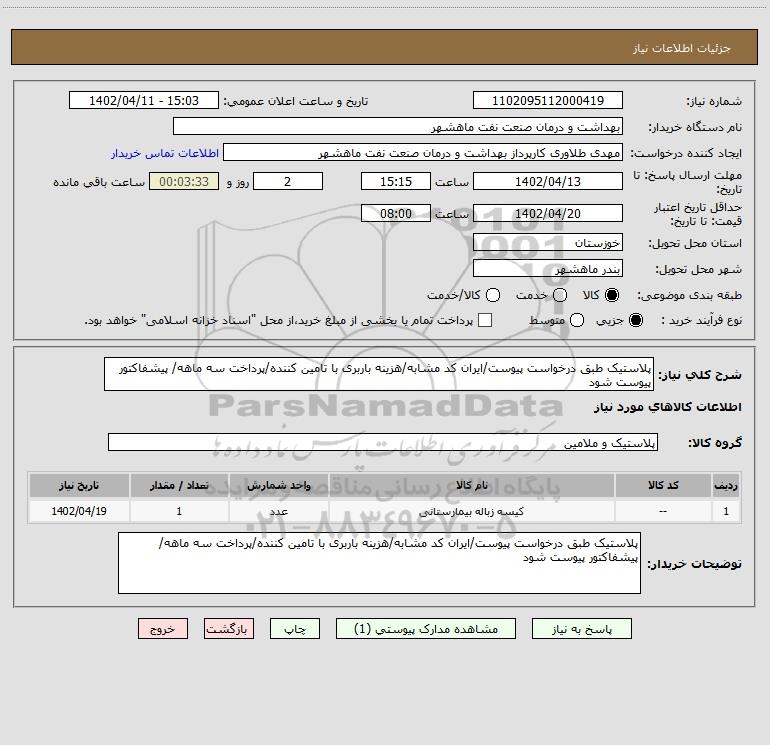
Task: Click the ردیف column header
Action: pyautogui.click(x=726, y=485)
